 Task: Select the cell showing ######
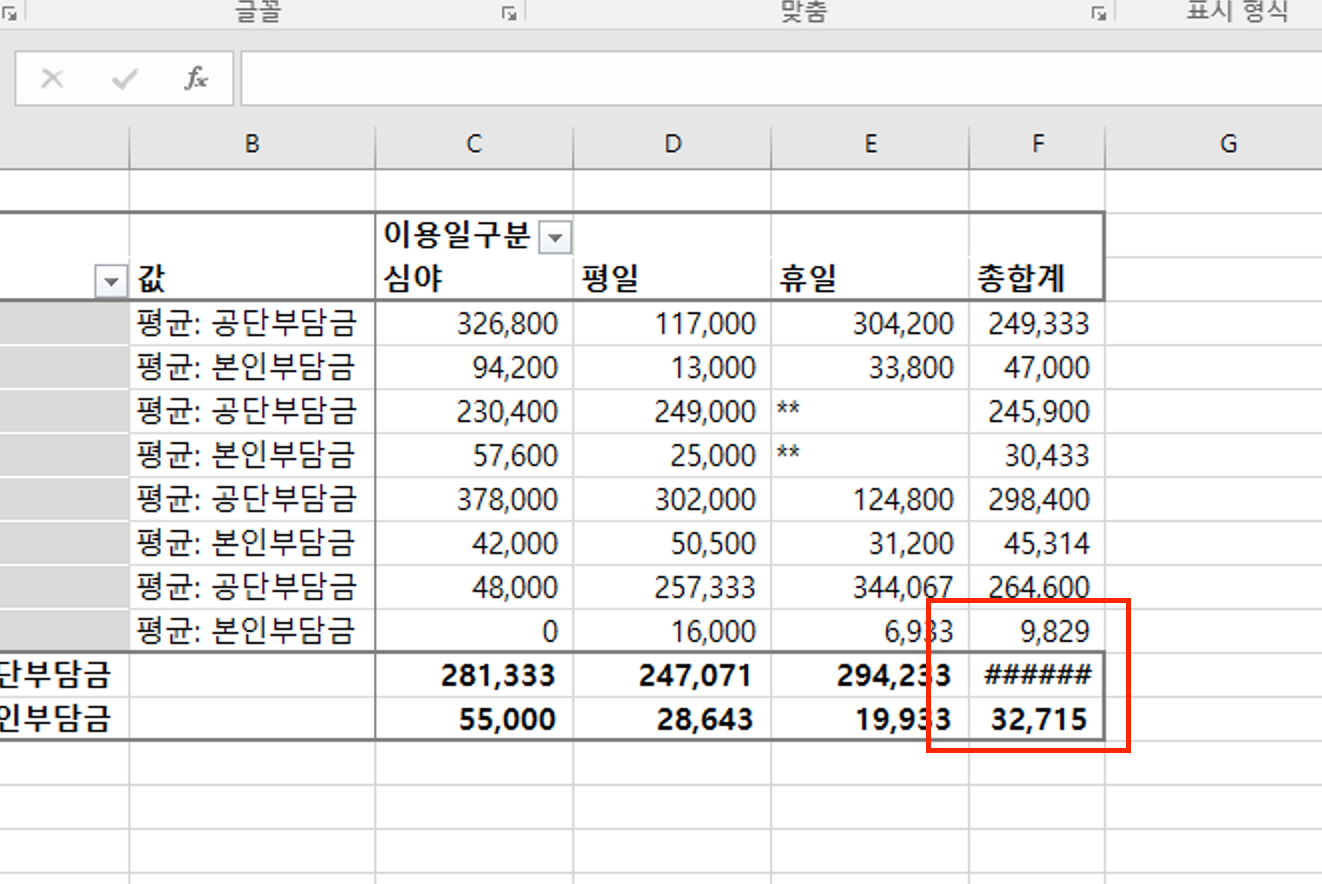pos(1037,675)
